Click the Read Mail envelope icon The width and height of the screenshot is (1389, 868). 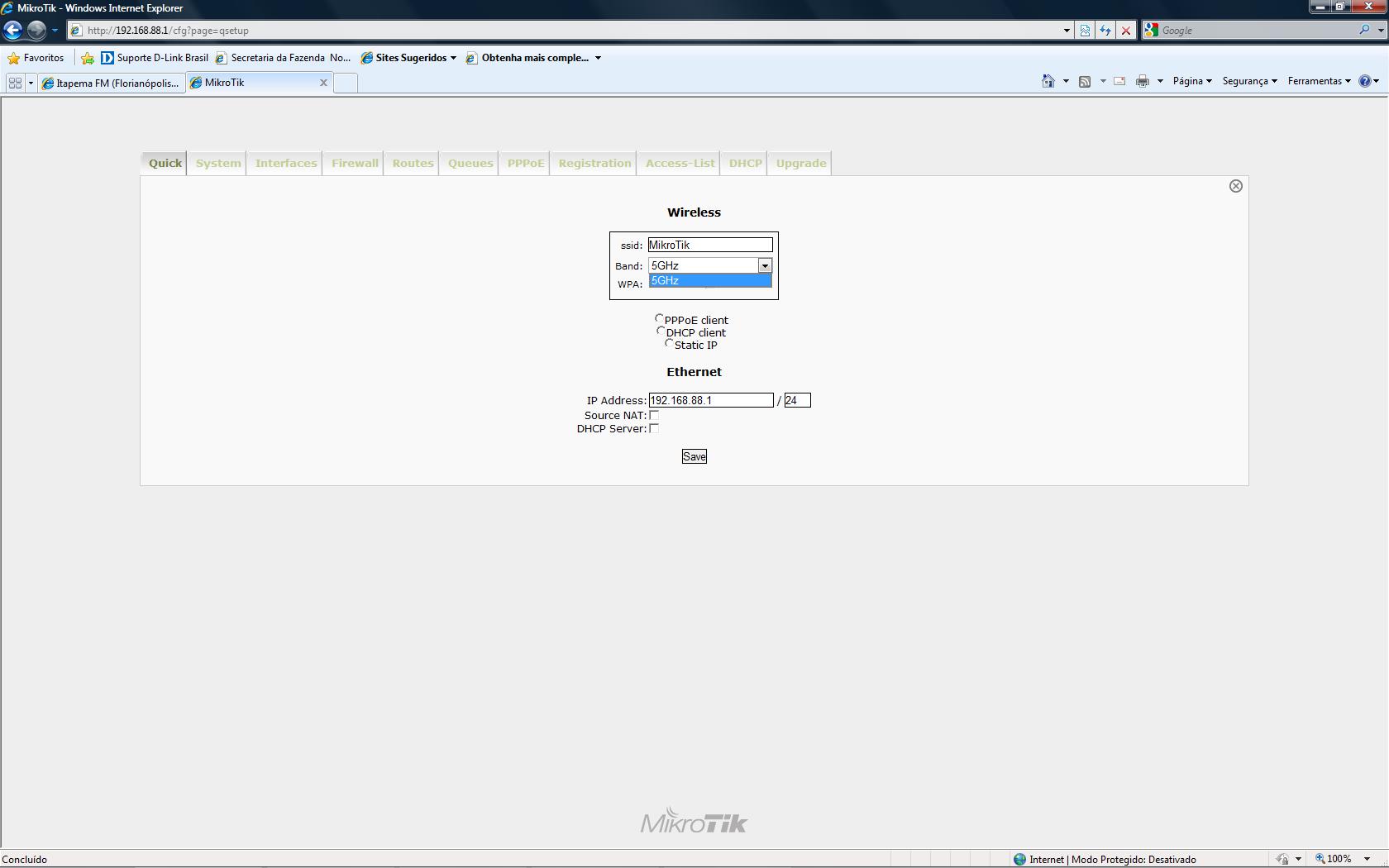point(1119,81)
